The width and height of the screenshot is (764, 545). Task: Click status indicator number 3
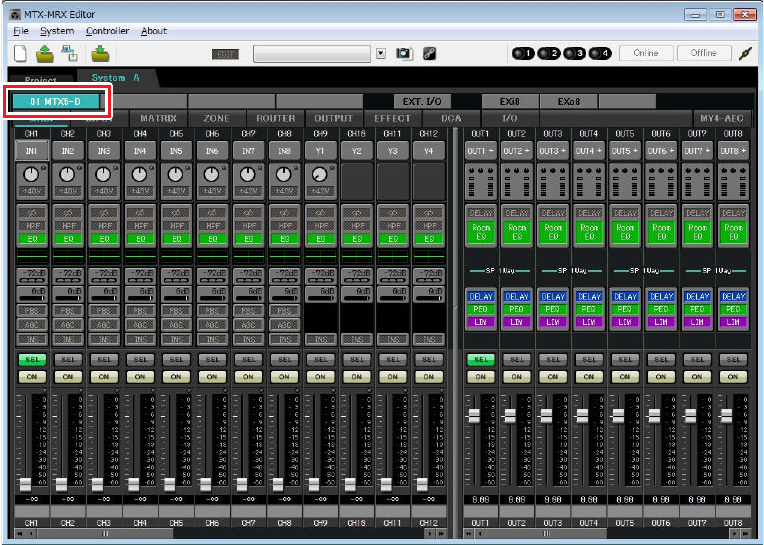coord(574,53)
